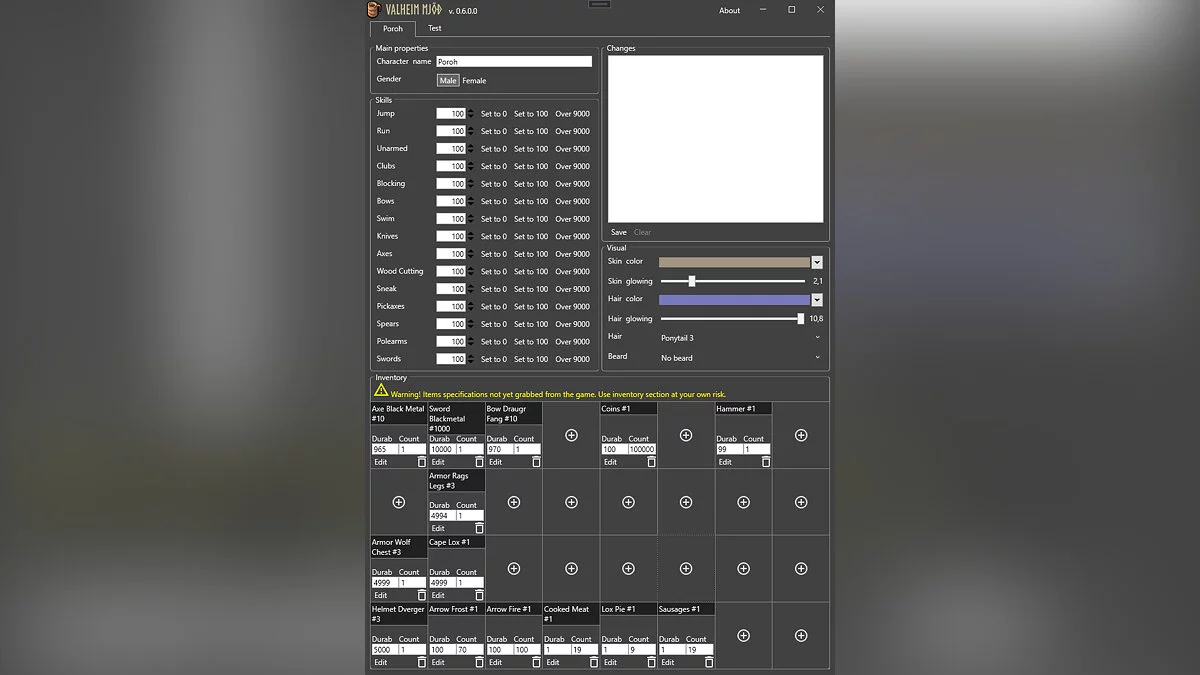Set Polearms skill Over 9000
Image resolution: width=1200 pixels, height=675 pixels.
pos(573,341)
